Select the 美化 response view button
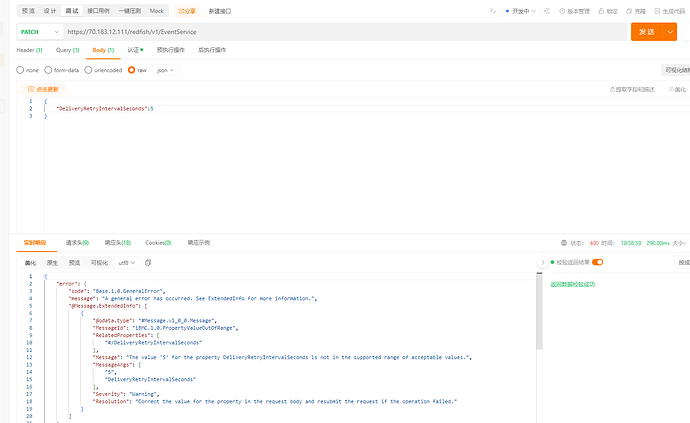The height and width of the screenshot is (423, 690). click(31, 263)
